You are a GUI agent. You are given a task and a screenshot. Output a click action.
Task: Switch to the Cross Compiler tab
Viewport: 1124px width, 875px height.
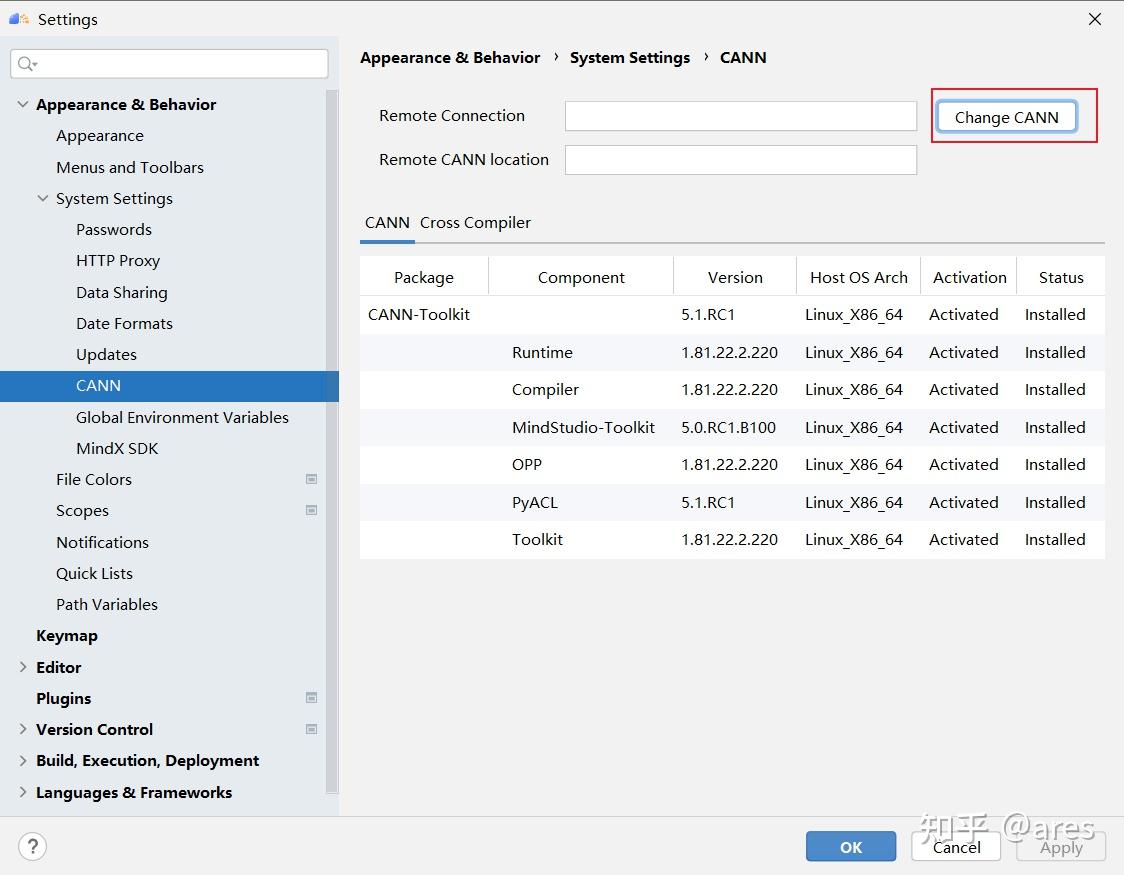tap(475, 222)
